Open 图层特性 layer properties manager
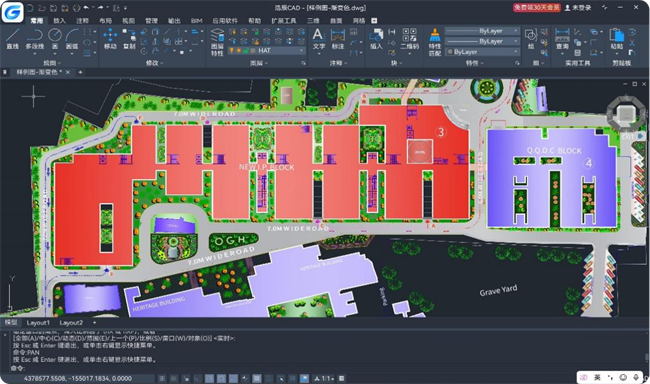This screenshot has height=384, width=650. coord(217,42)
